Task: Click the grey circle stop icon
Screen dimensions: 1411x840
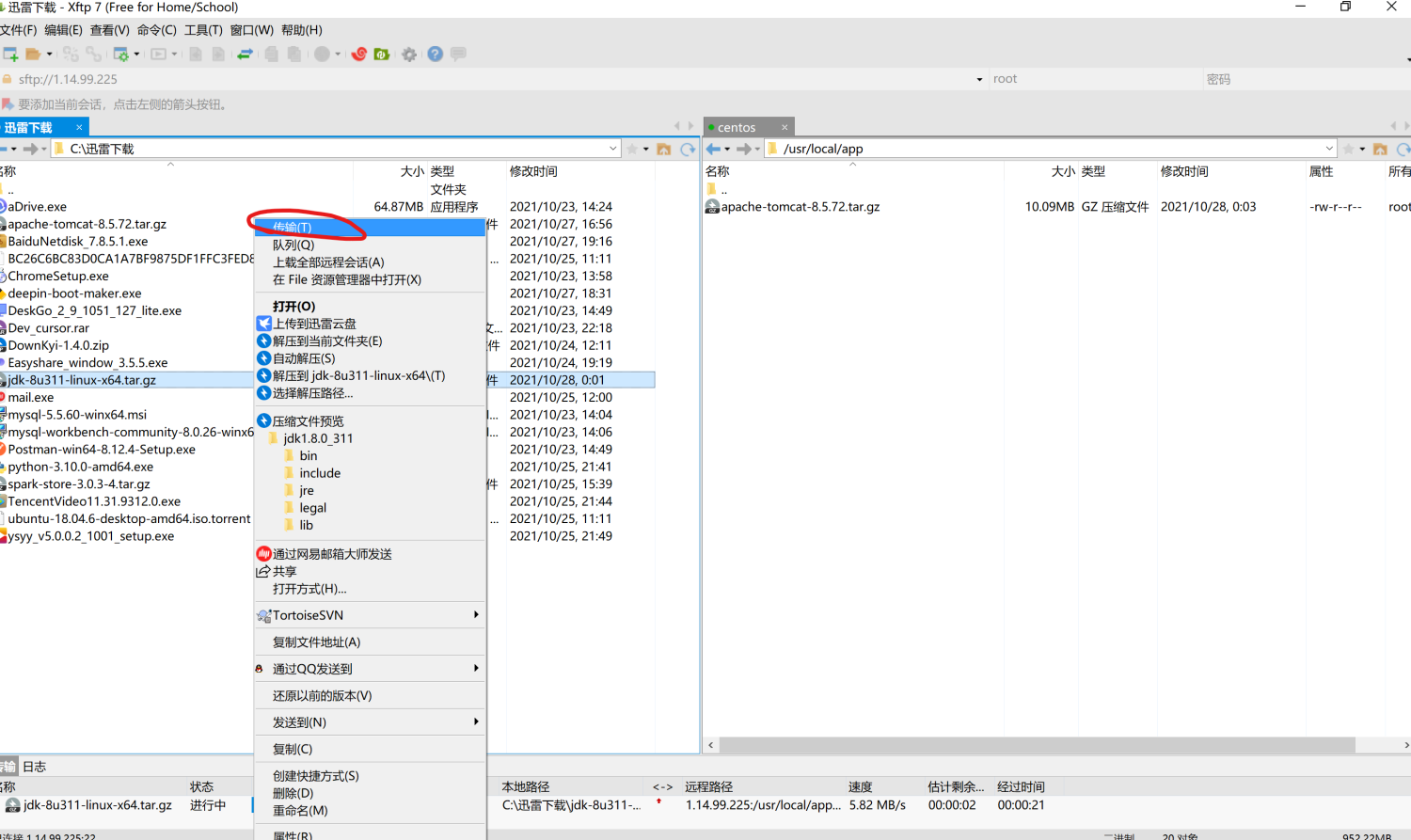Action: pos(322,55)
